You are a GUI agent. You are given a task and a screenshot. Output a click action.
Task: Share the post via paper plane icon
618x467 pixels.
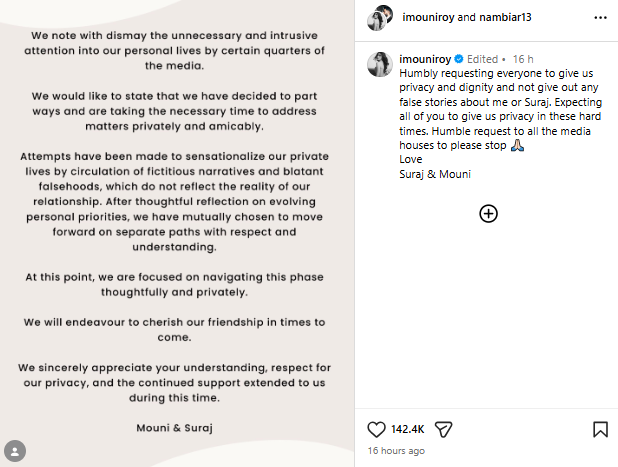(443, 429)
